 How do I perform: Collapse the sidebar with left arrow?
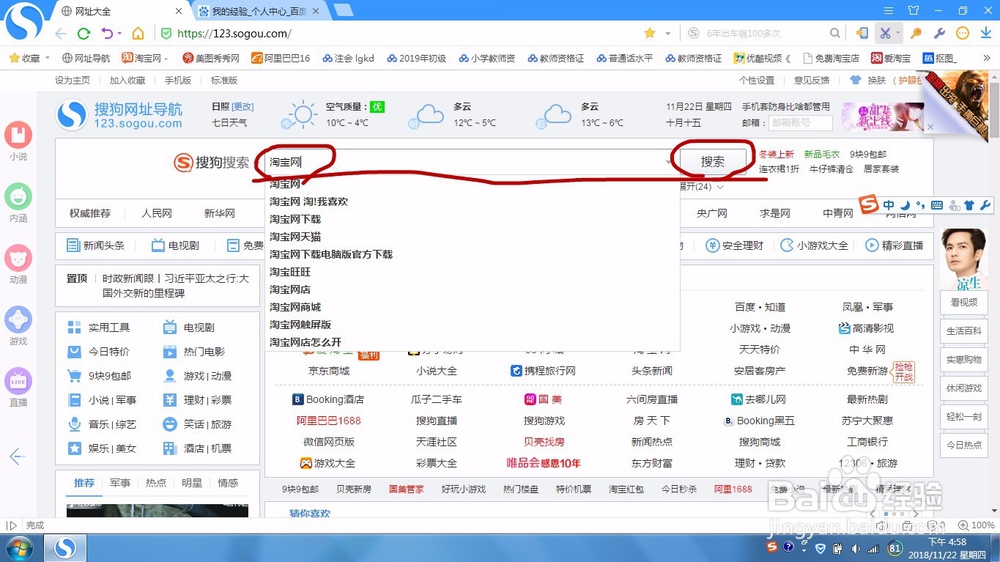click(17, 456)
